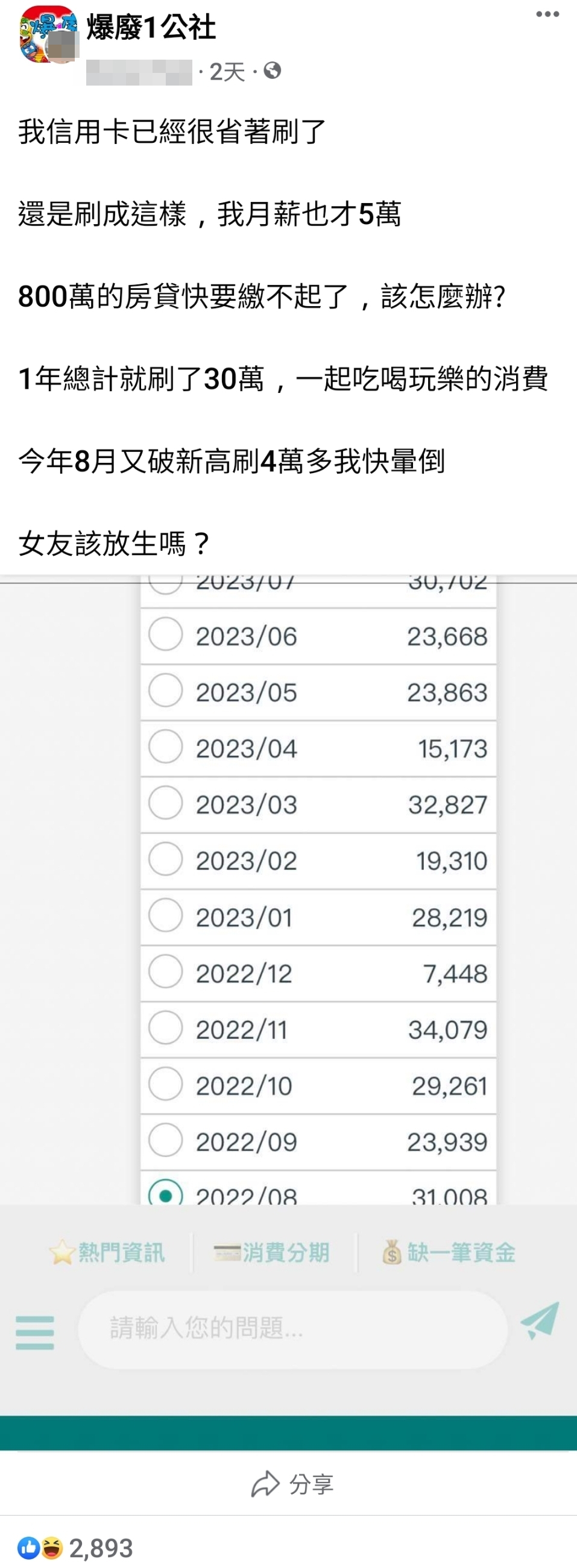Viewport: 577px width, 1568px height.
Task: Open the three-dot post options menu
Action: coord(547,14)
